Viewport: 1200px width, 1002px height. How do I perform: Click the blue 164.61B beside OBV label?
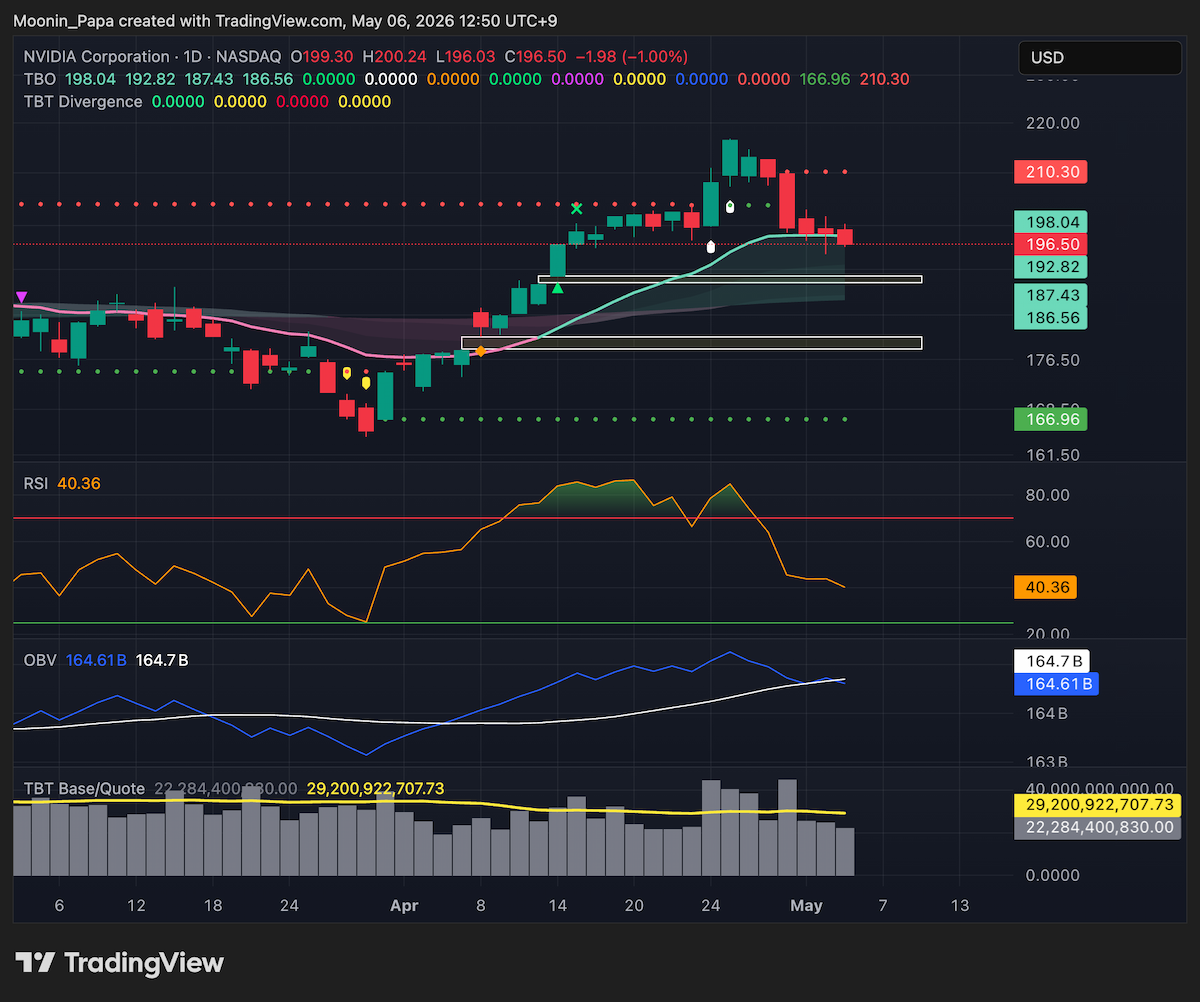[99, 660]
